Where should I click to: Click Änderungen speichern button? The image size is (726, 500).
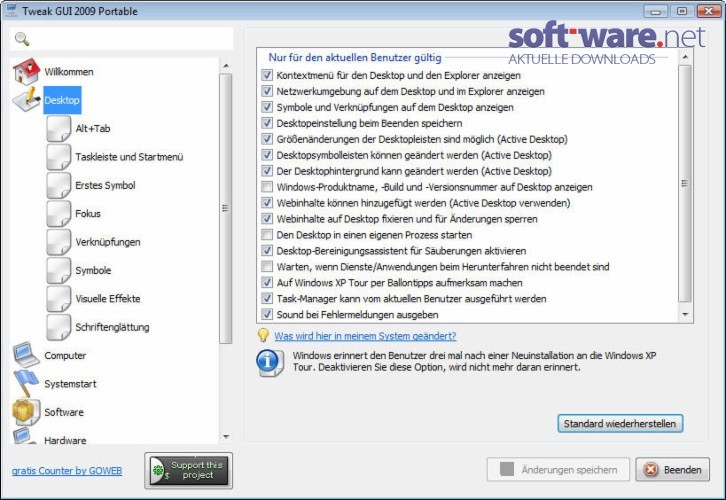pyautogui.click(x=558, y=469)
